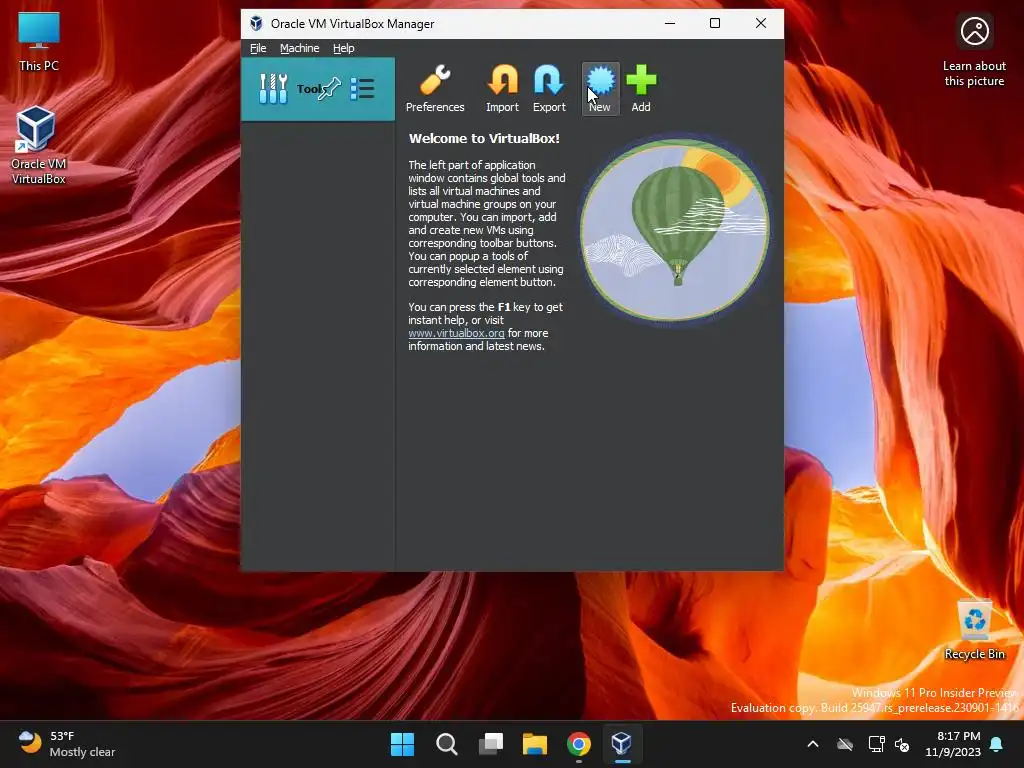Open the weather widget showing 53°F
The height and width of the screenshot is (768, 1024).
(67, 744)
